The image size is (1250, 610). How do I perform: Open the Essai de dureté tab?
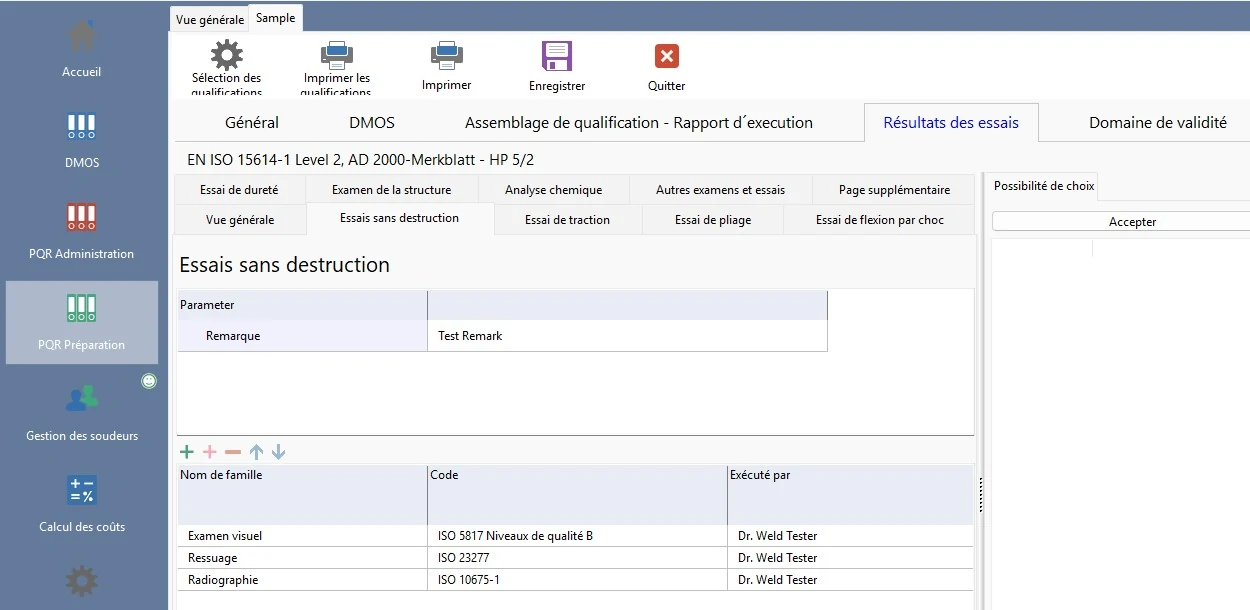239,189
